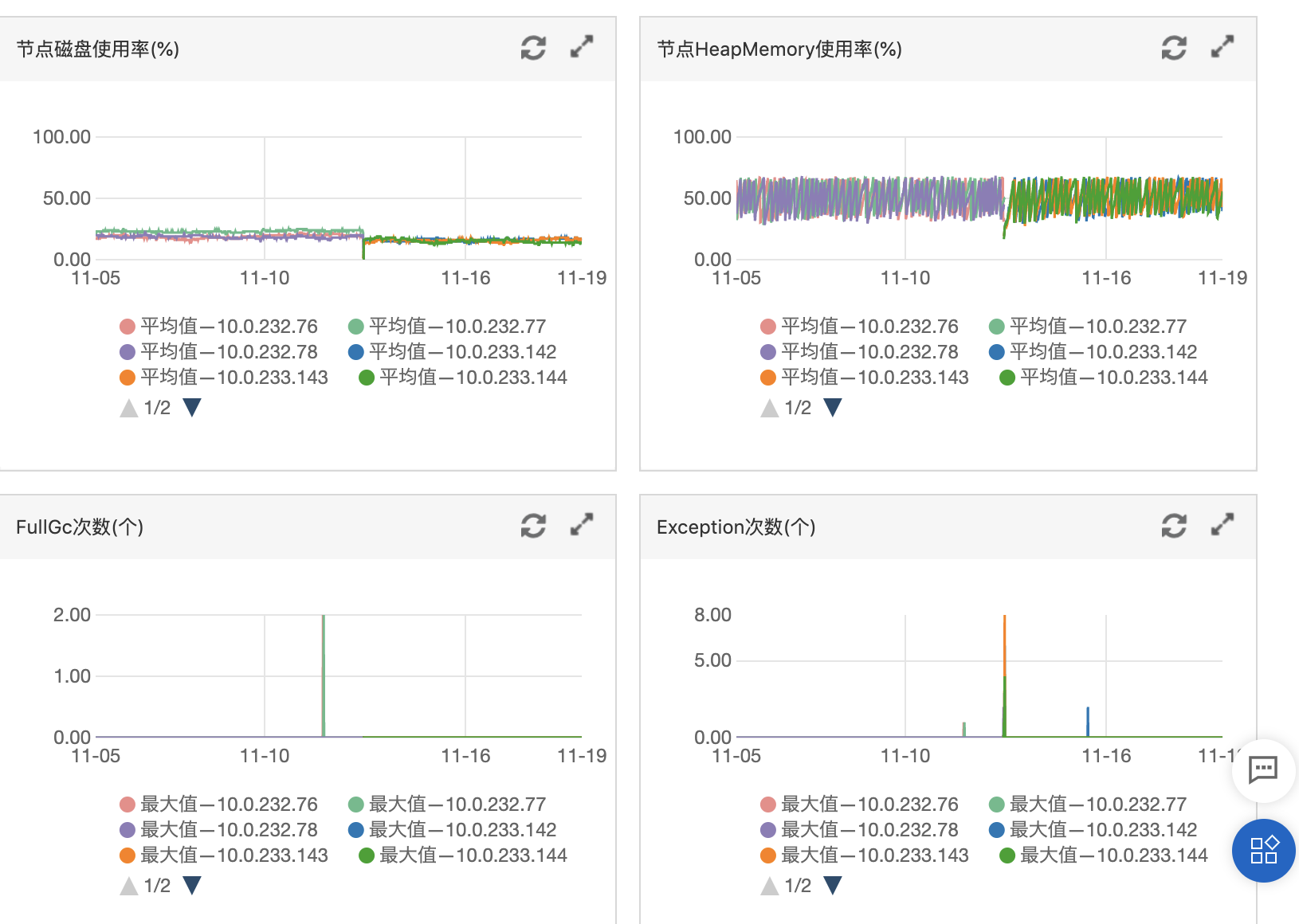This screenshot has width=1299, height=924.
Task: Expand the 节点磁盘使用率 chart to fullscreen
Action: tap(582, 47)
